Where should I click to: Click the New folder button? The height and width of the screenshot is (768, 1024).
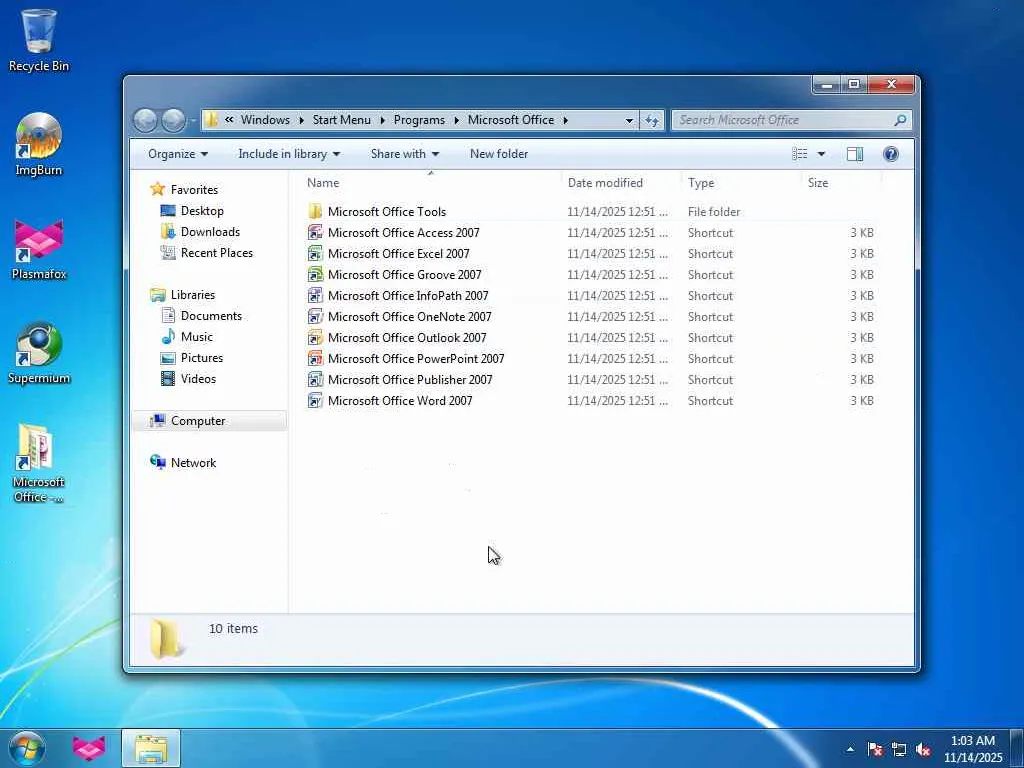[499, 154]
